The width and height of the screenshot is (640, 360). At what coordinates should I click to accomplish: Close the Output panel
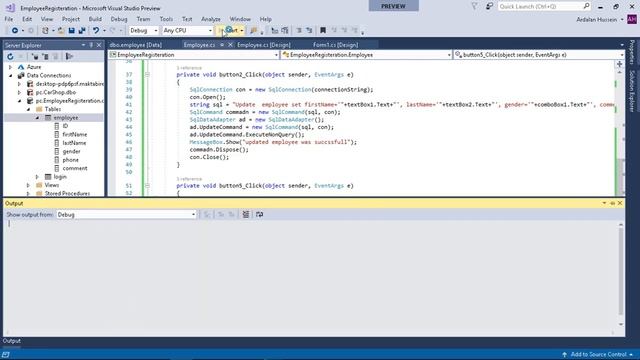(620, 203)
